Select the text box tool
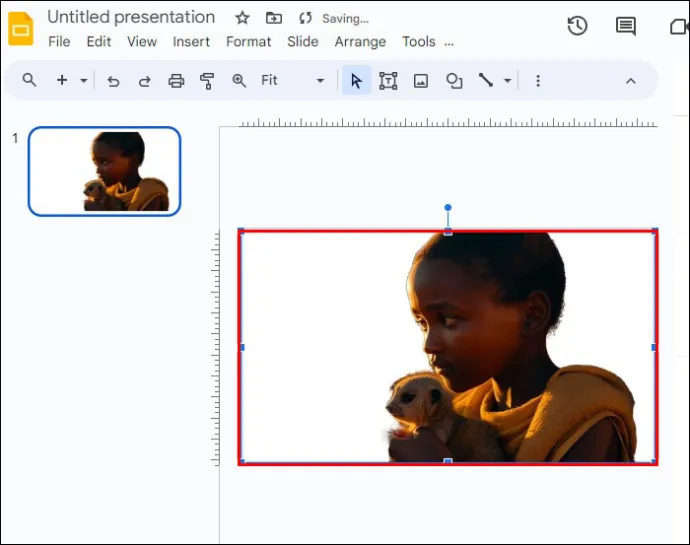This screenshot has height=545, width=690. pos(388,81)
